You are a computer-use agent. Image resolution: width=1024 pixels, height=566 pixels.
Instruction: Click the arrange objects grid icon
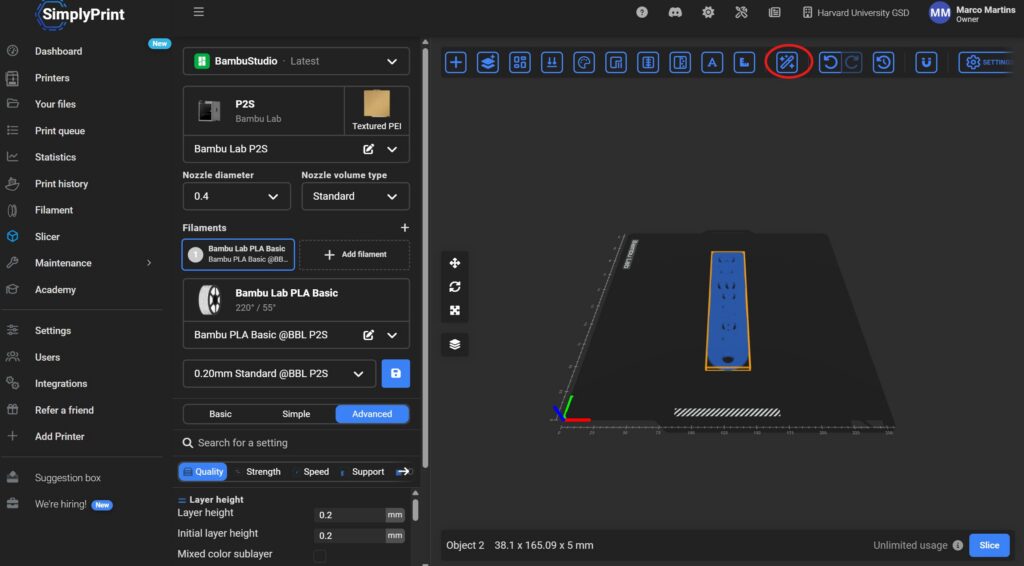[x=520, y=63]
